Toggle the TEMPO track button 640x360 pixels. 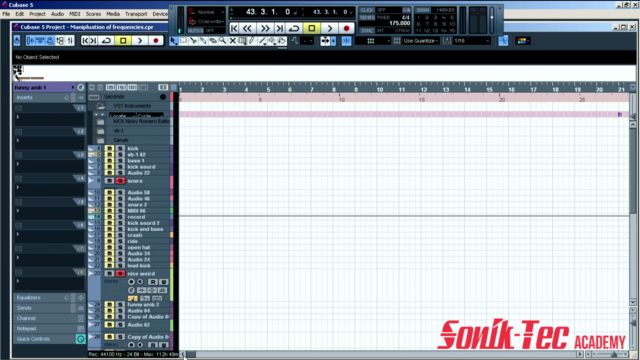367,18
